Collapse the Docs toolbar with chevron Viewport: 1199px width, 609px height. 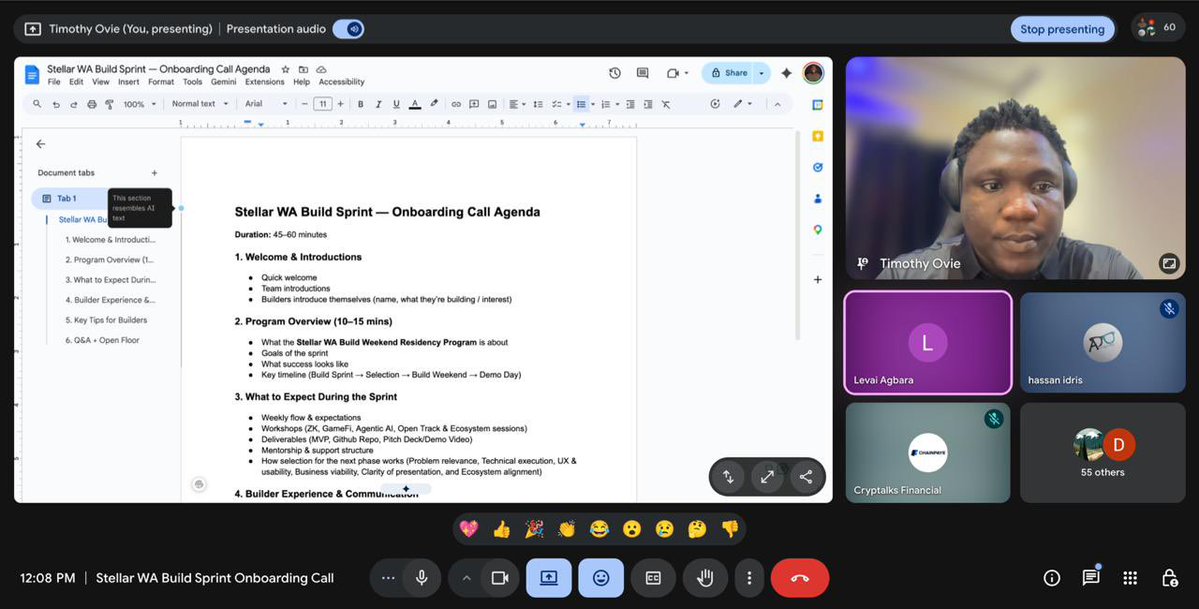(778, 104)
